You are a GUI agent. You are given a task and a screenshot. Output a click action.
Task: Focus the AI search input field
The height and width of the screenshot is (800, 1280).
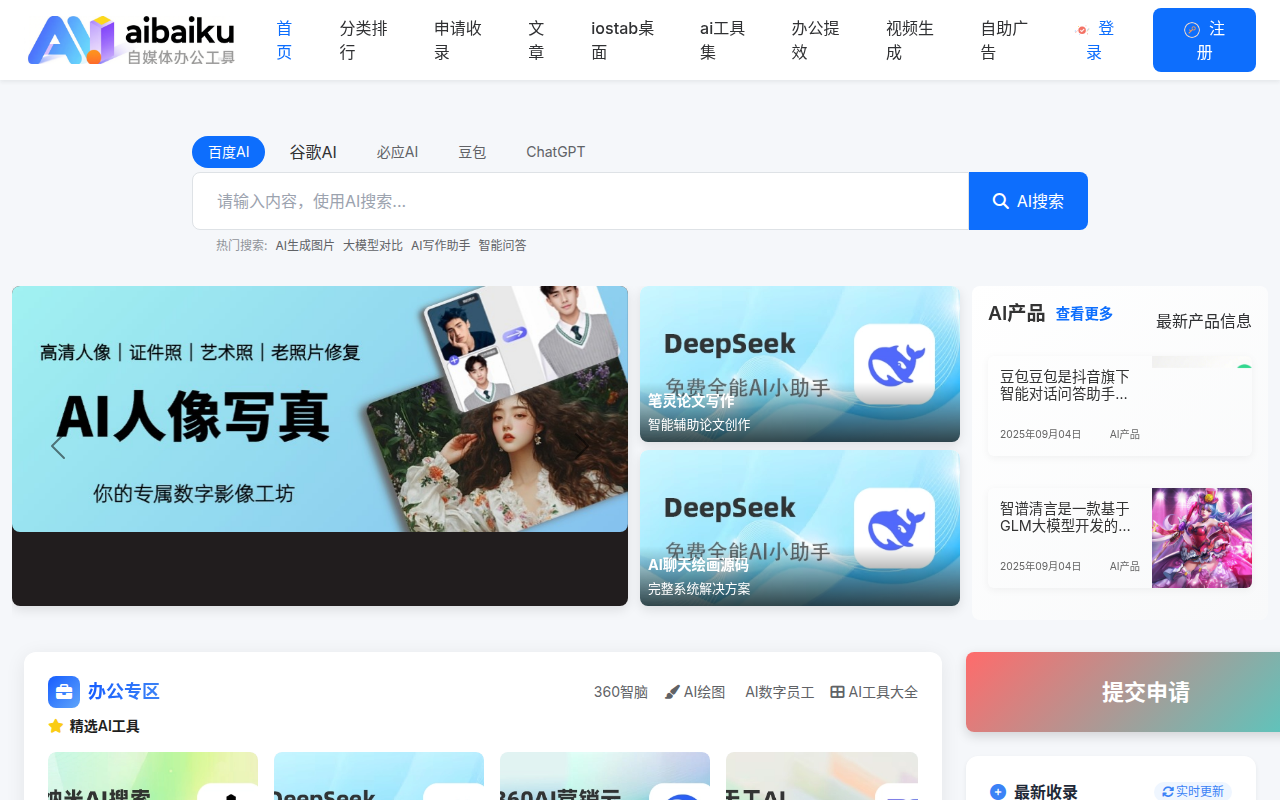(x=580, y=201)
